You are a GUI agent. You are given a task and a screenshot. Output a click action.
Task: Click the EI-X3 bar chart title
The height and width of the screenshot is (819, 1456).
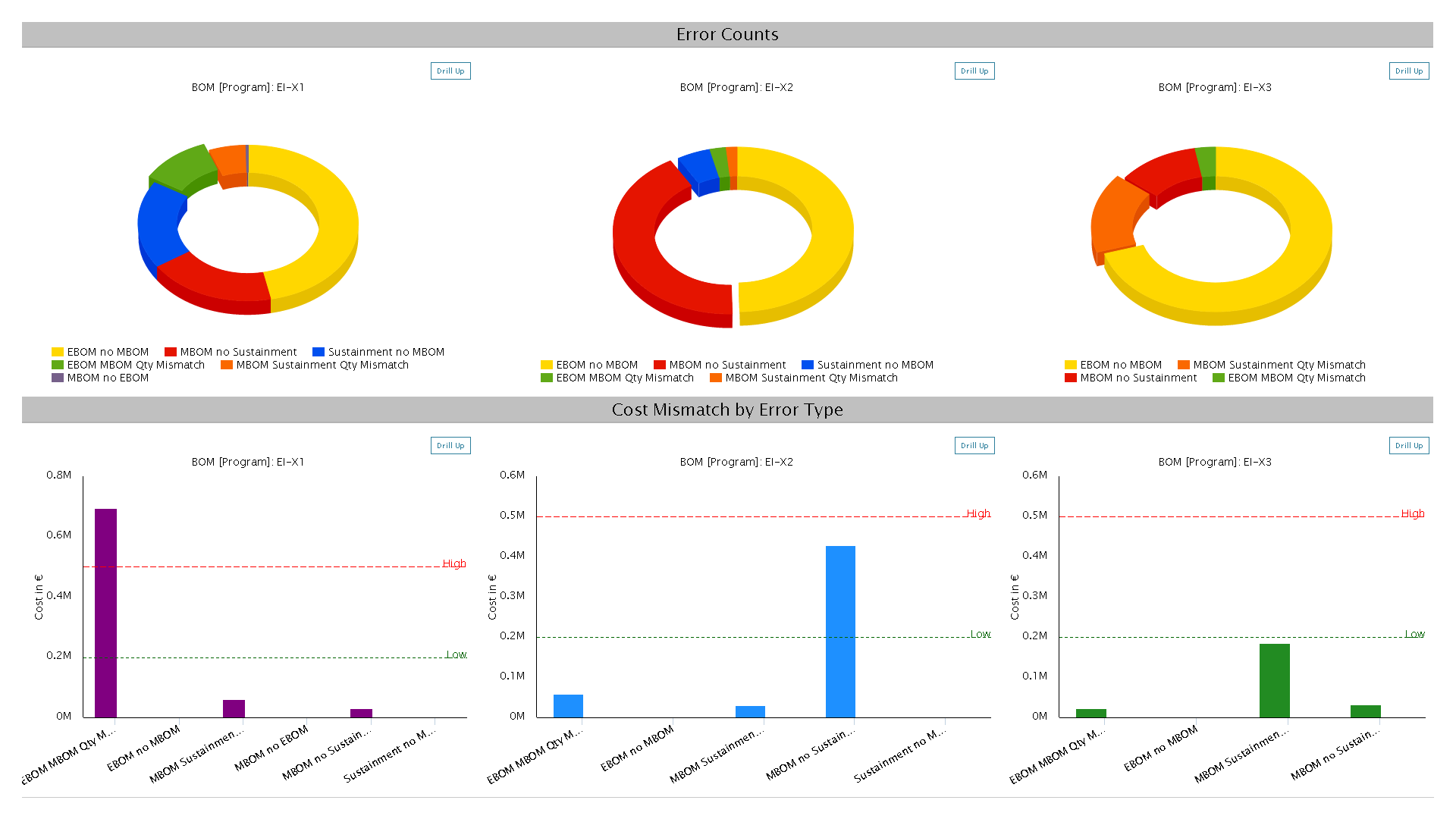[1215, 462]
